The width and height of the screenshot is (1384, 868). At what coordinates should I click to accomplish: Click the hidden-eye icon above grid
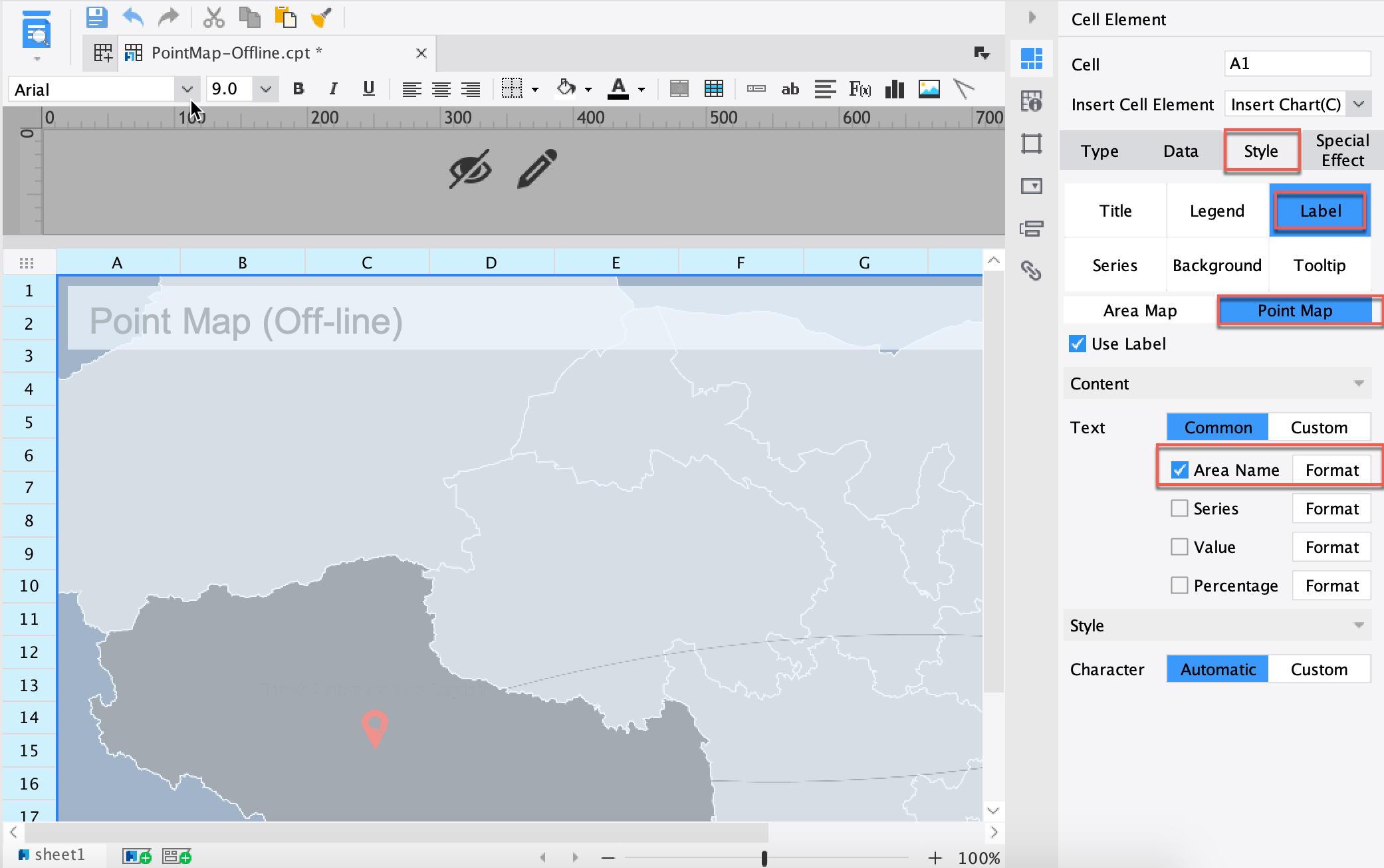pyautogui.click(x=470, y=169)
